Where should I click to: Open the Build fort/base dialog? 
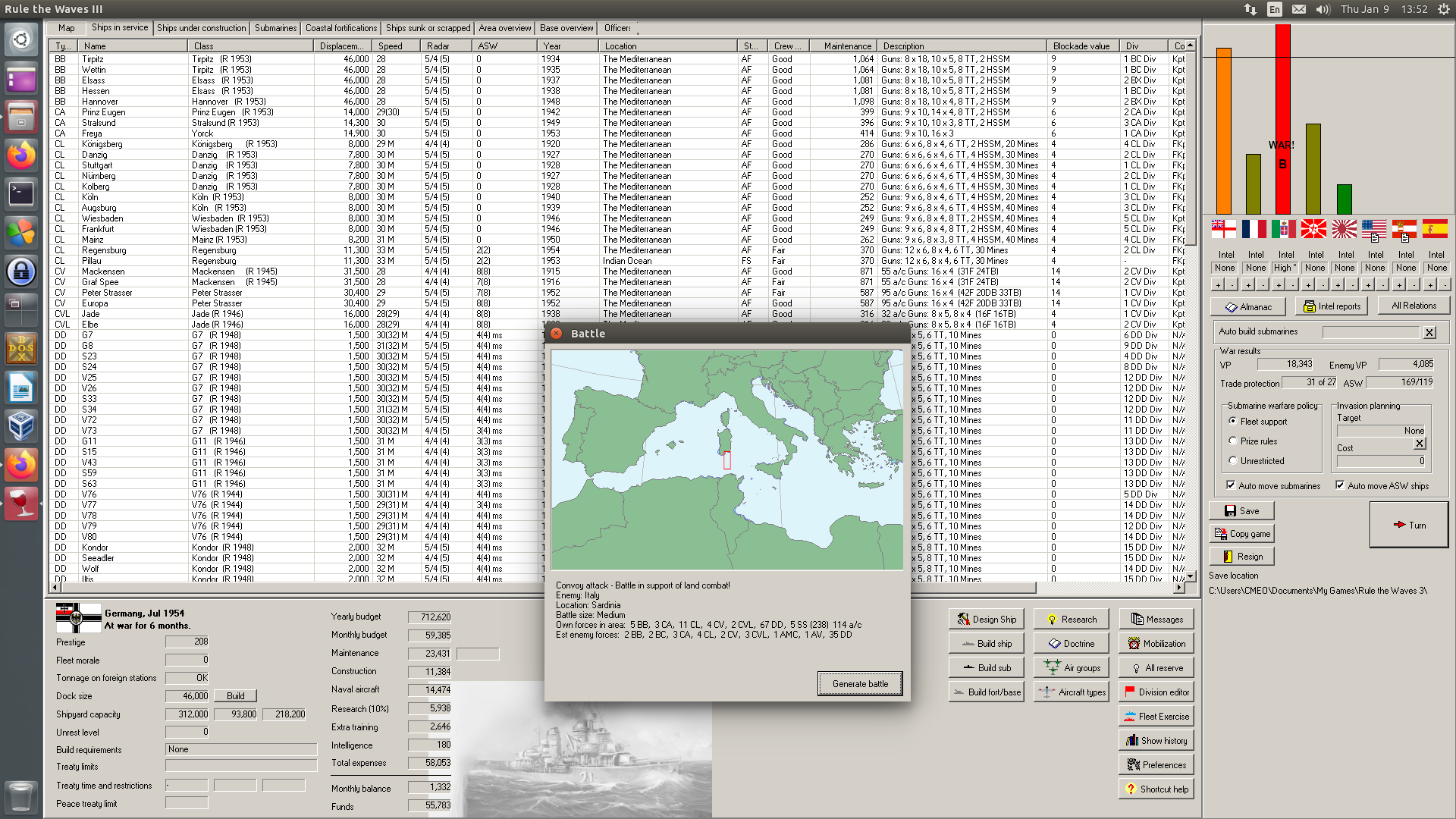(x=986, y=692)
